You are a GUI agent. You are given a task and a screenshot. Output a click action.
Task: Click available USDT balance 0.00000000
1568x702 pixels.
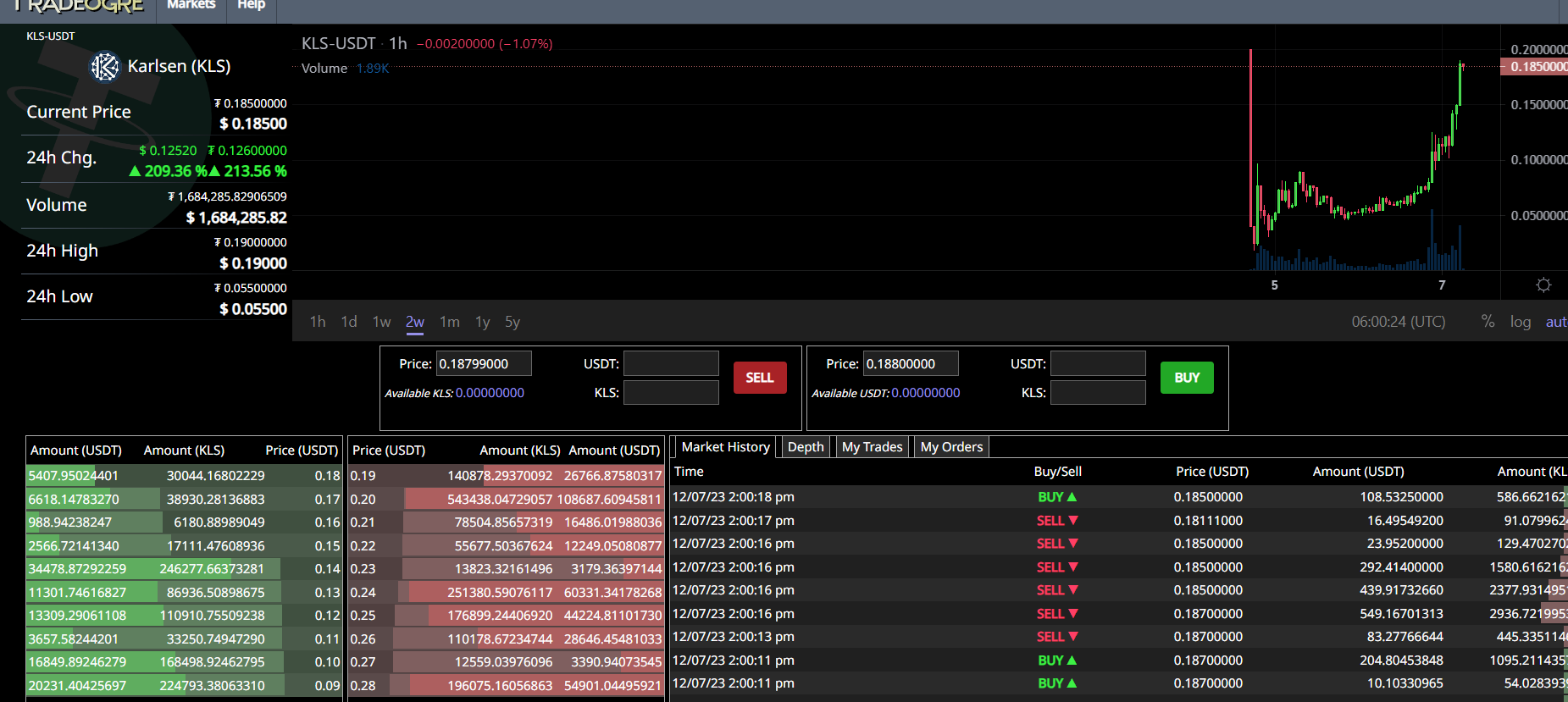click(x=926, y=393)
